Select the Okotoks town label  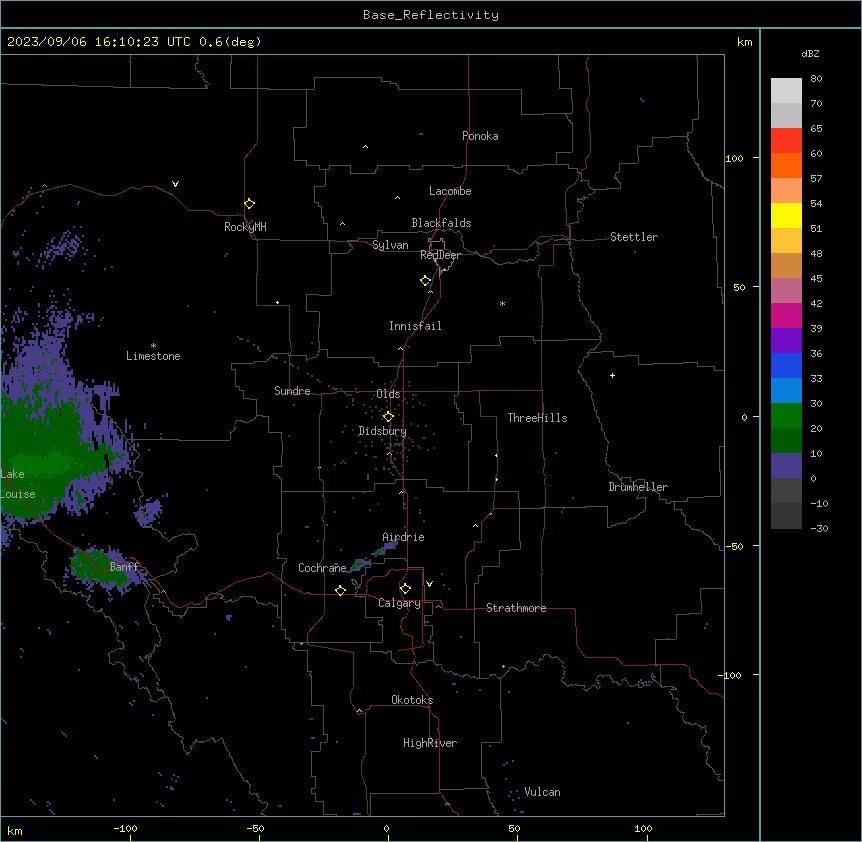click(412, 700)
